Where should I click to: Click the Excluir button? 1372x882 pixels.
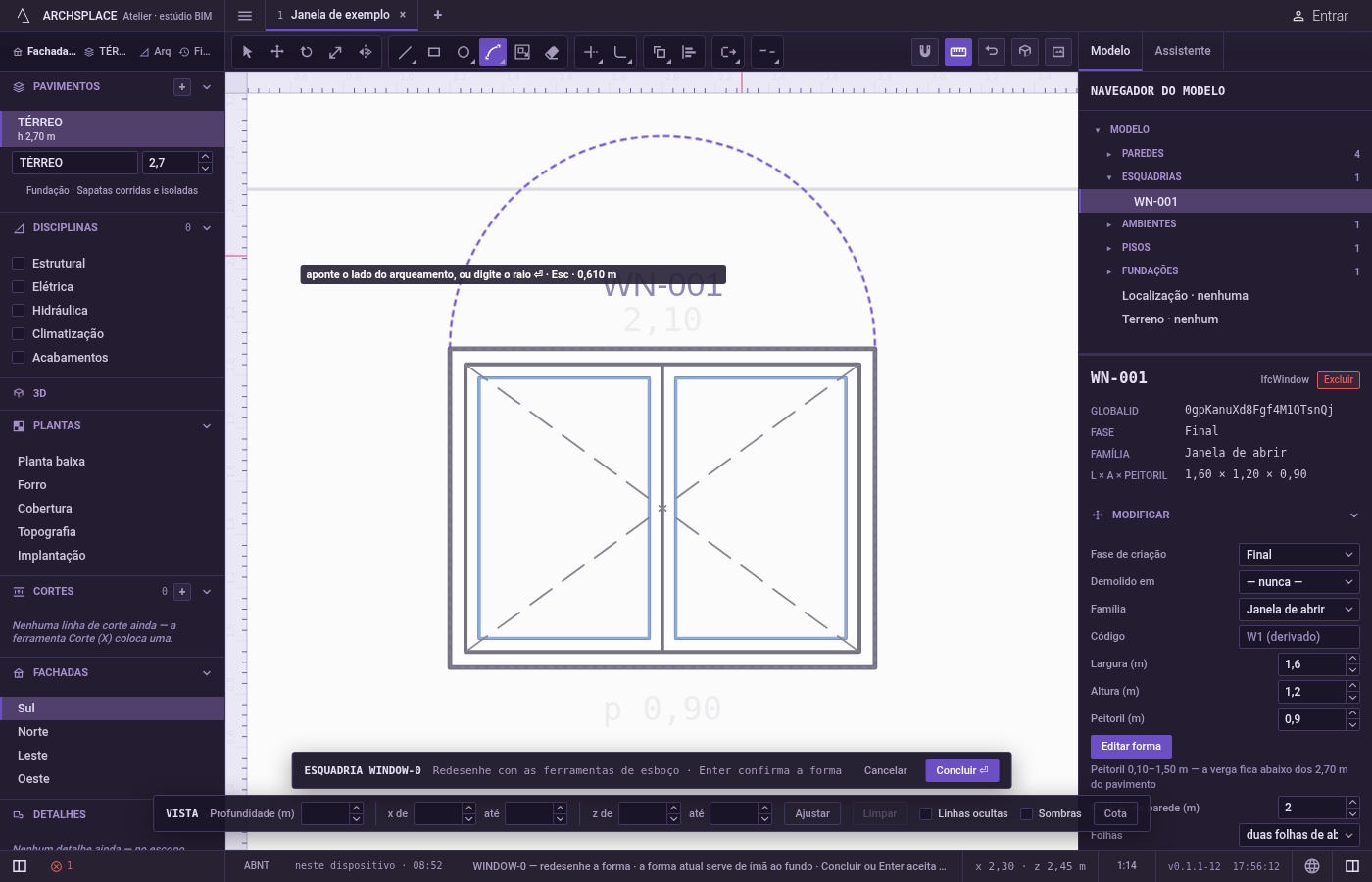(x=1339, y=379)
